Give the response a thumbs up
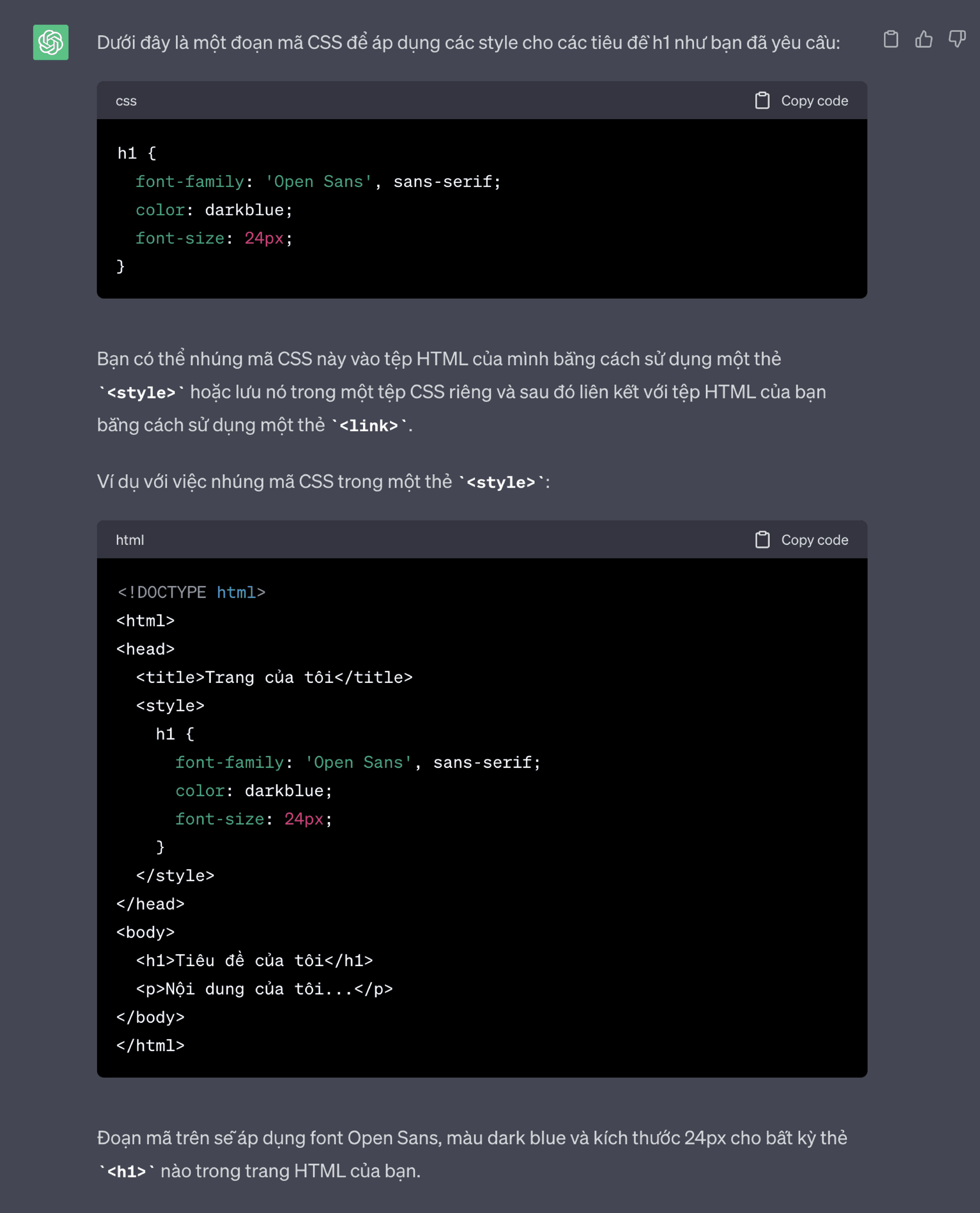 click(924, 40)
